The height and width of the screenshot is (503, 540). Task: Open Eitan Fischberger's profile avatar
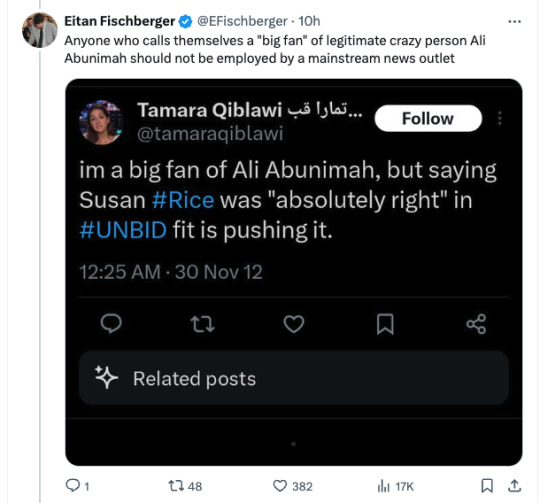click(40, 30)
